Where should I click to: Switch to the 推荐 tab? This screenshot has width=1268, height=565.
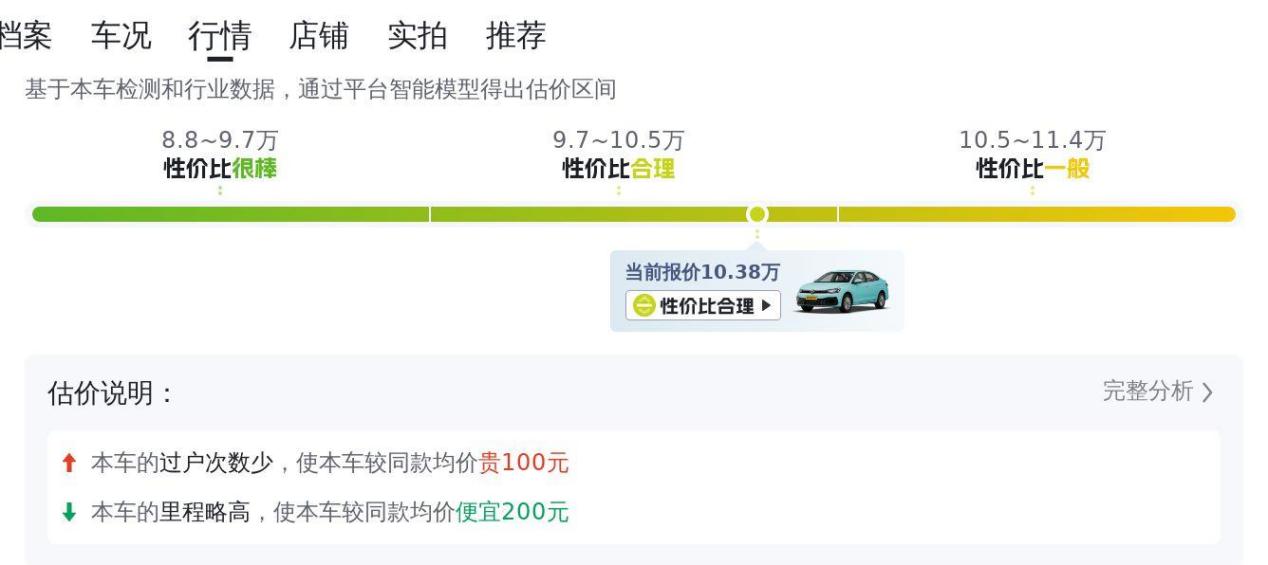pos(516,36)
